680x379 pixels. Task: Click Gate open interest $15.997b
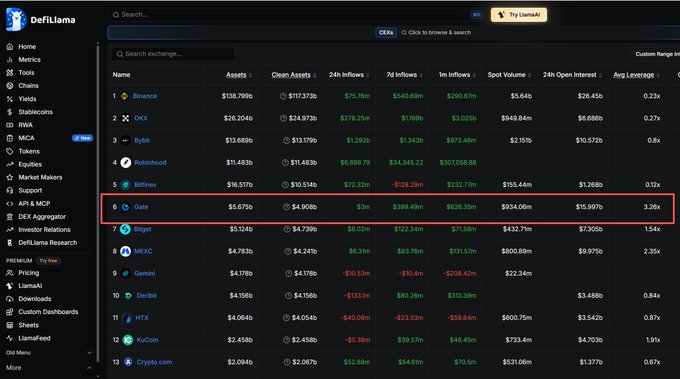[x=589, y=207]
